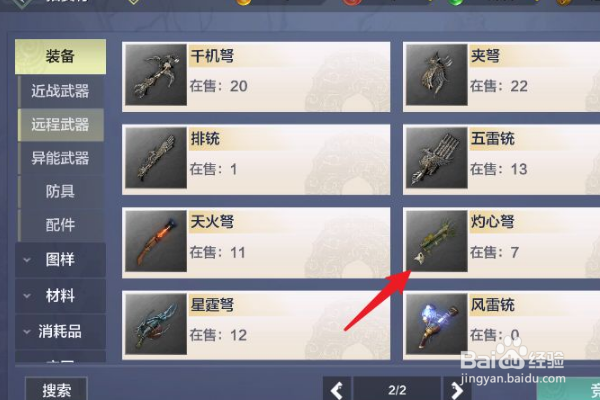Expand the 图样 category

(x=60, y=260)
